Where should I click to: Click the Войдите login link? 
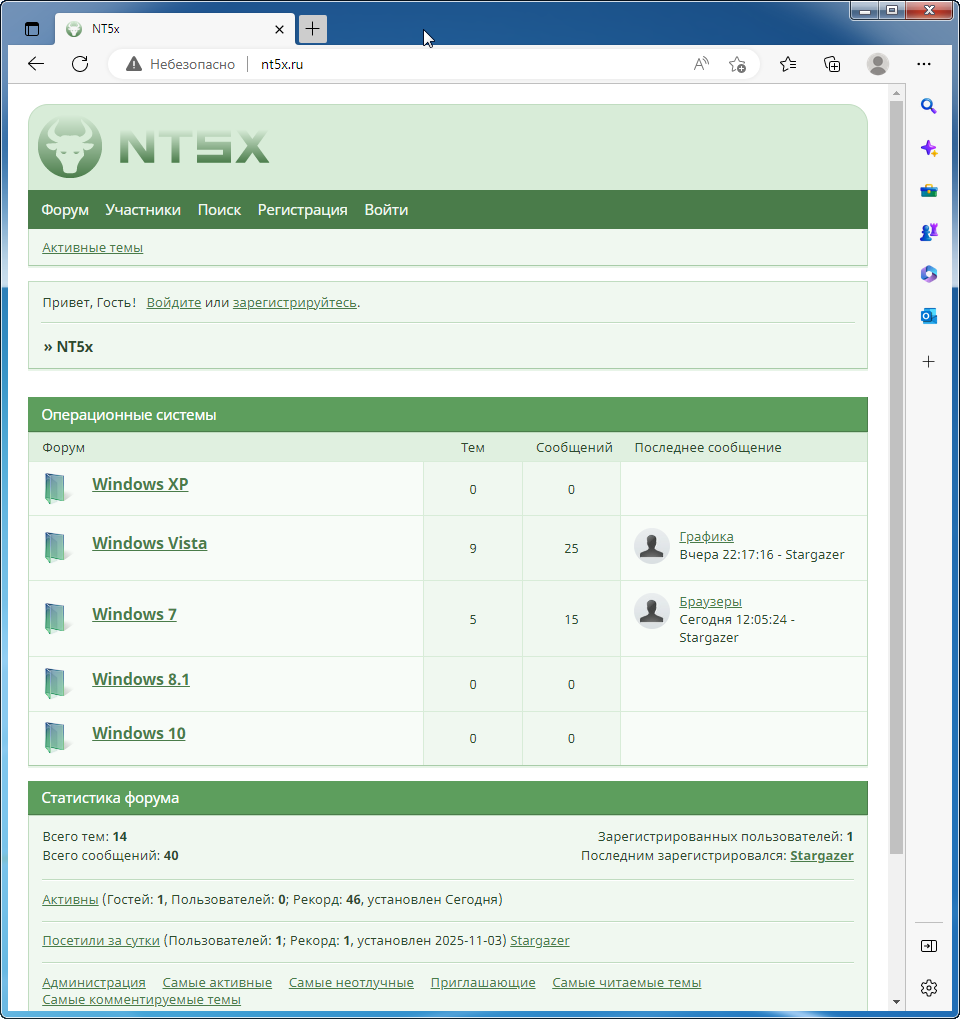click(173, 302)
